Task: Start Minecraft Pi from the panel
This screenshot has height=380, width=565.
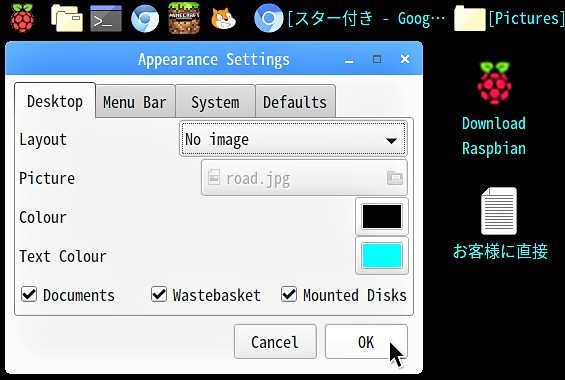Action: pos(184,18)
